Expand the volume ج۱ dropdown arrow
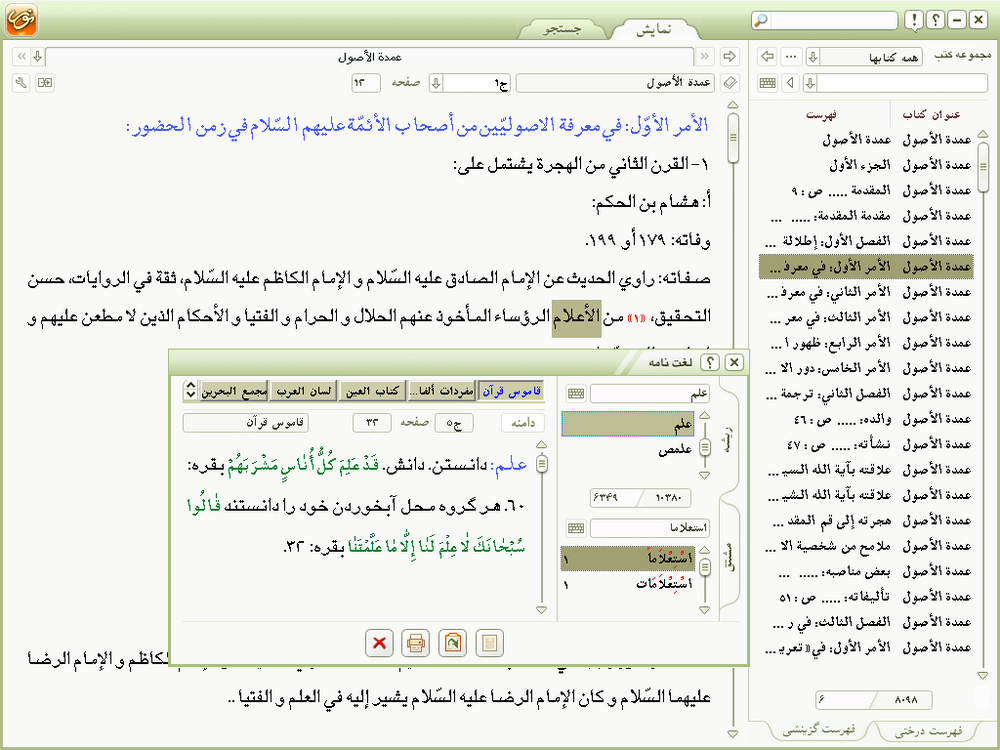The height and width of the screenshot is (750, 1000). point(436,82)
